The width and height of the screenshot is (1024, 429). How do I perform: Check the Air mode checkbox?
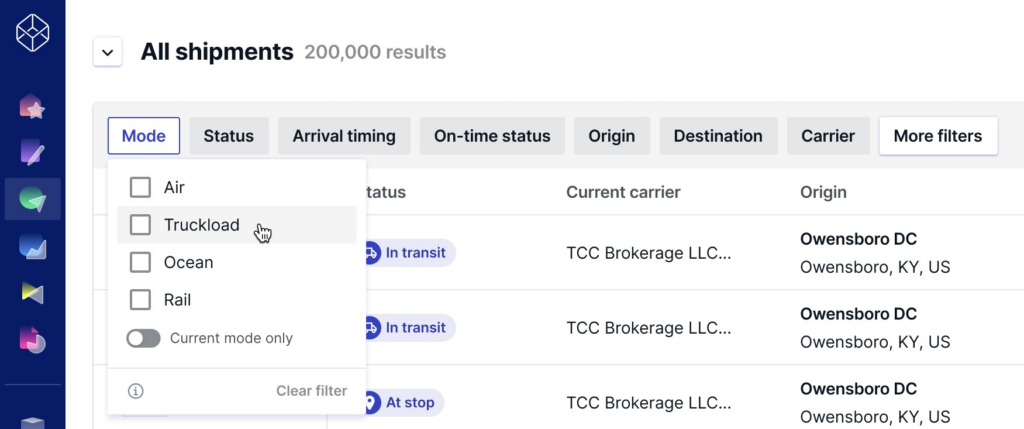click(x=140, y=187)
